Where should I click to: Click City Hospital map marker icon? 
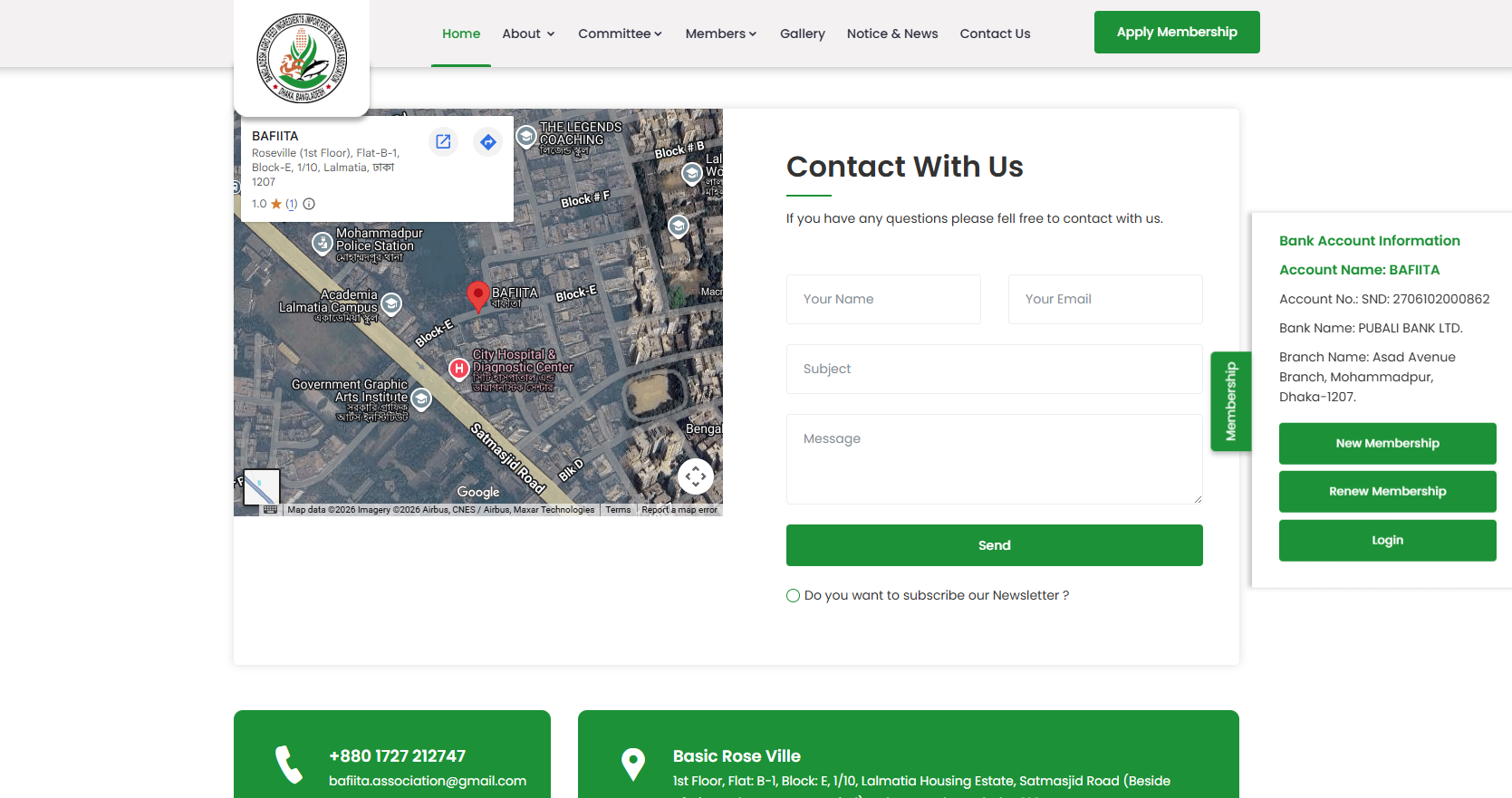click(459, 368)
